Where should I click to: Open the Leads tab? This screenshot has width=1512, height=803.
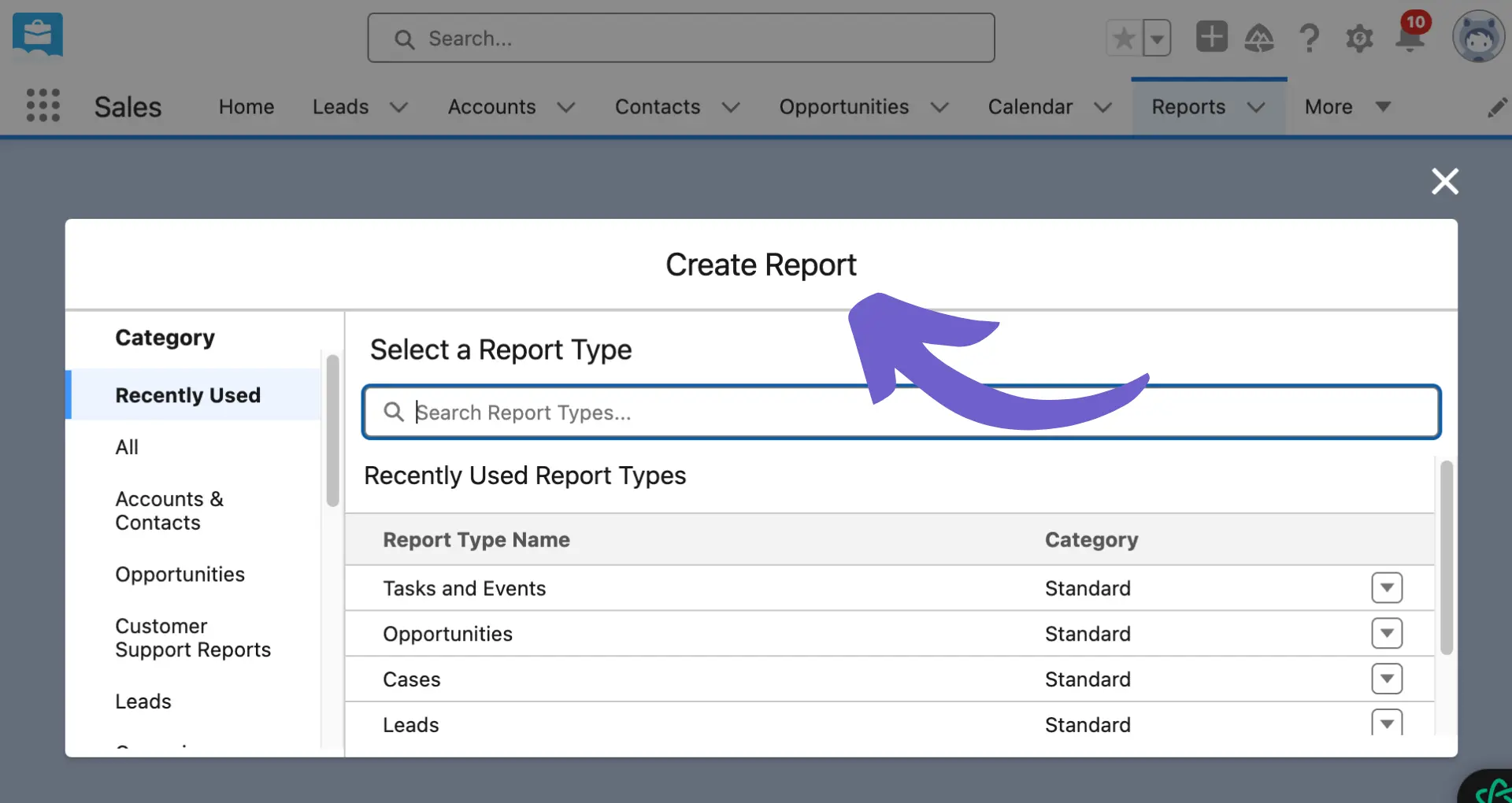point(340,106)
